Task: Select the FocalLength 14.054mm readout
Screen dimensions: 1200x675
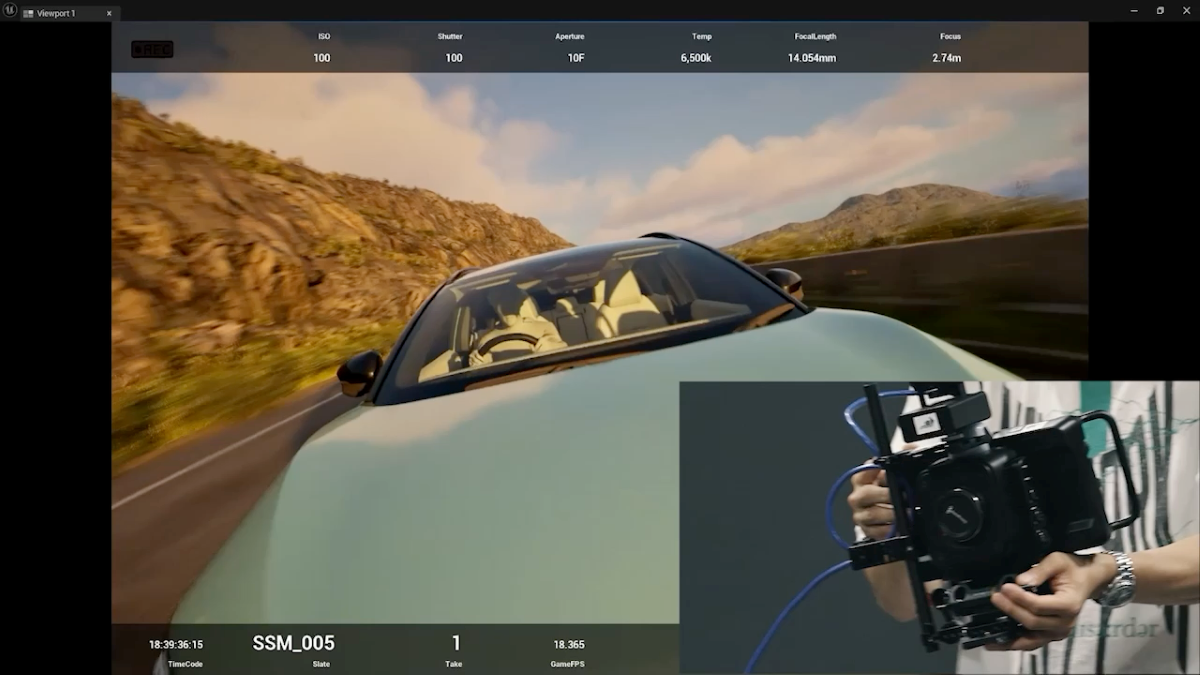Action: coord(811,58)
